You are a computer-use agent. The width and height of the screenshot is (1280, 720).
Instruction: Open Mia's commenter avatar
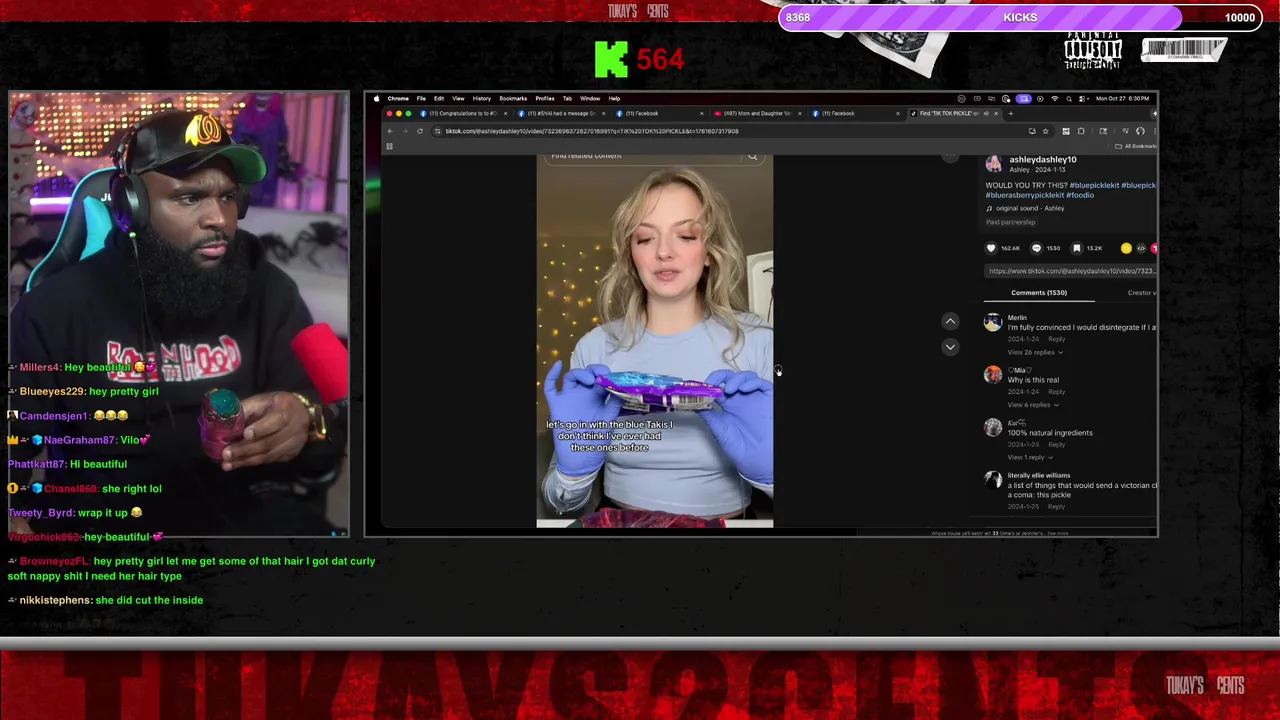(x=992, y=374)
